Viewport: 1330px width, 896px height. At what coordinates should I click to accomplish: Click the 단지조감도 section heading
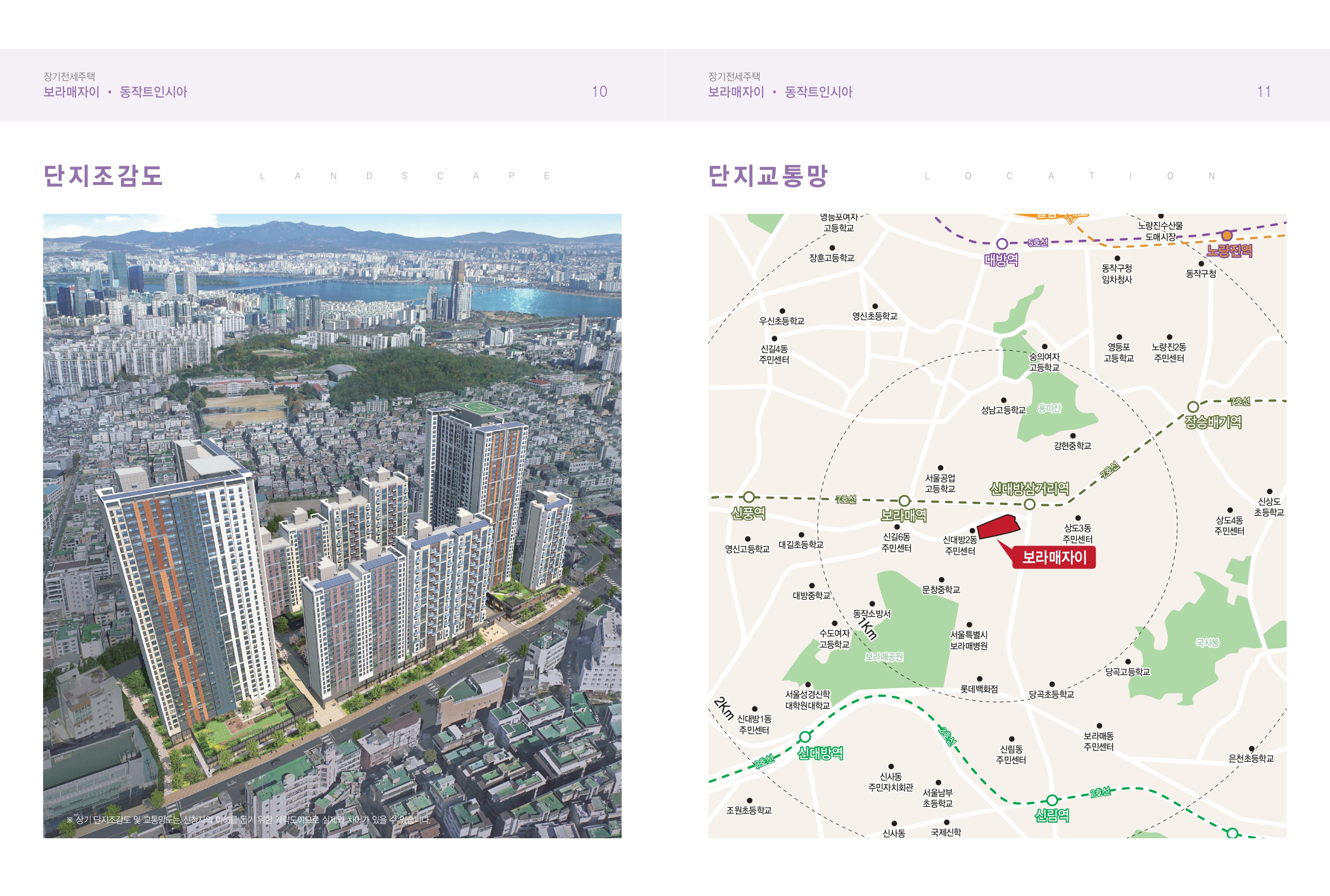103,175
